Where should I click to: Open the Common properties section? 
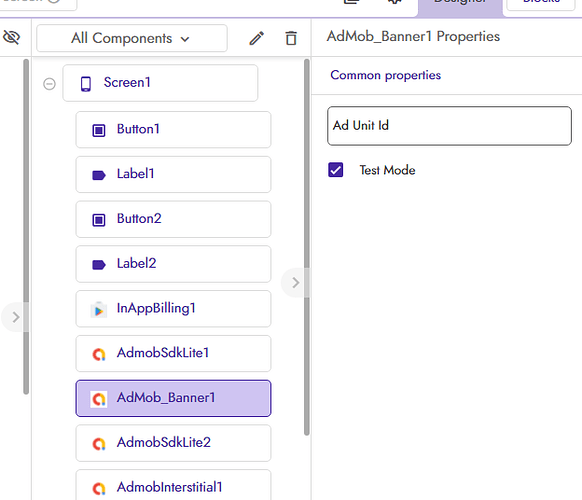pyautogui.click(x=386, y=75)
